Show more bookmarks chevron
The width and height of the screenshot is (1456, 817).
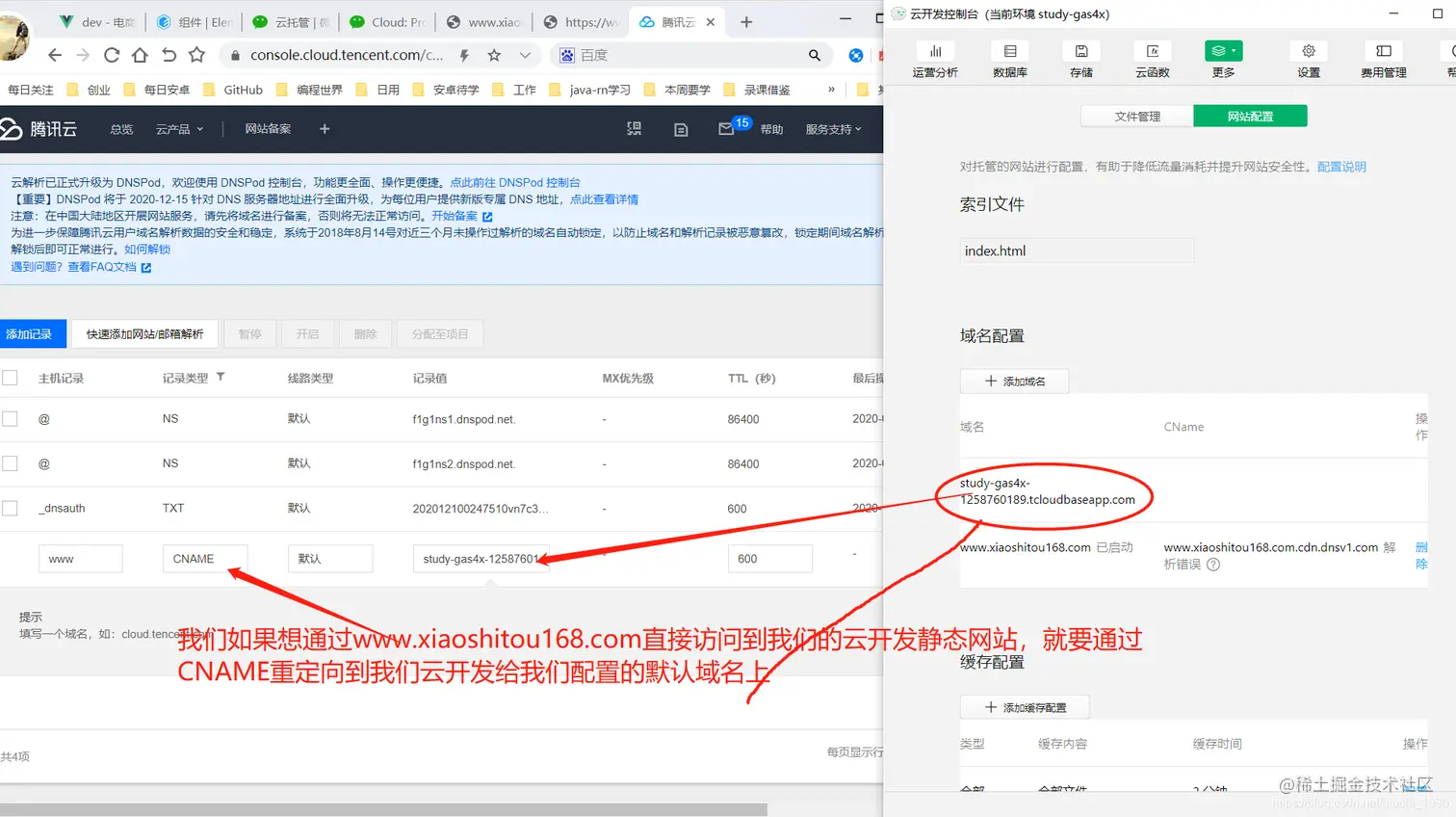(831, 89)
